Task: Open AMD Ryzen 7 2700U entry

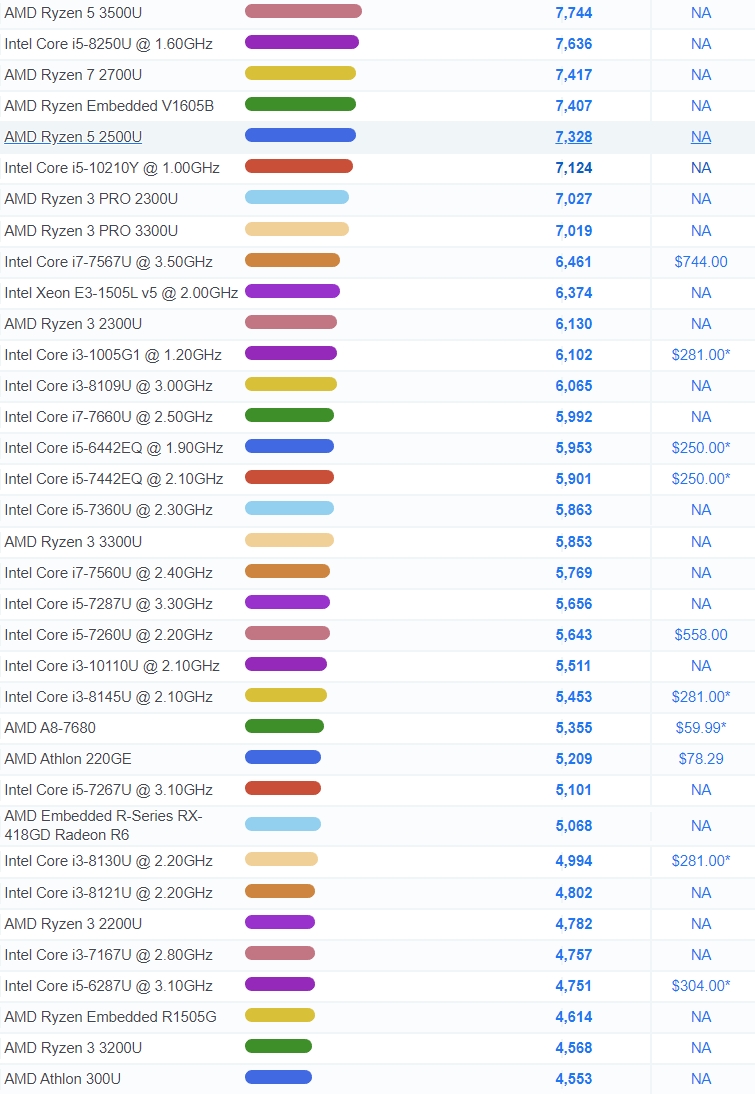Action: pyautogui.click(x=73, y=75)
